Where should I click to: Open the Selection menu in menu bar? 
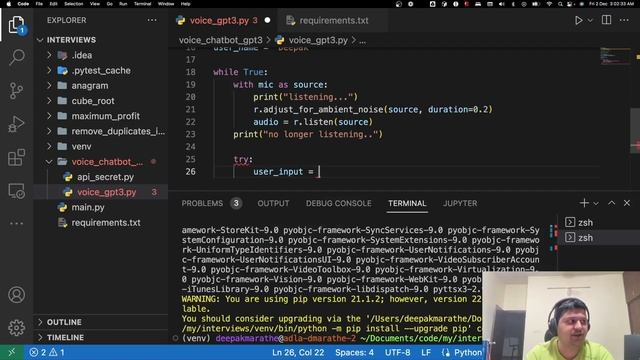[x=73, y=4]
